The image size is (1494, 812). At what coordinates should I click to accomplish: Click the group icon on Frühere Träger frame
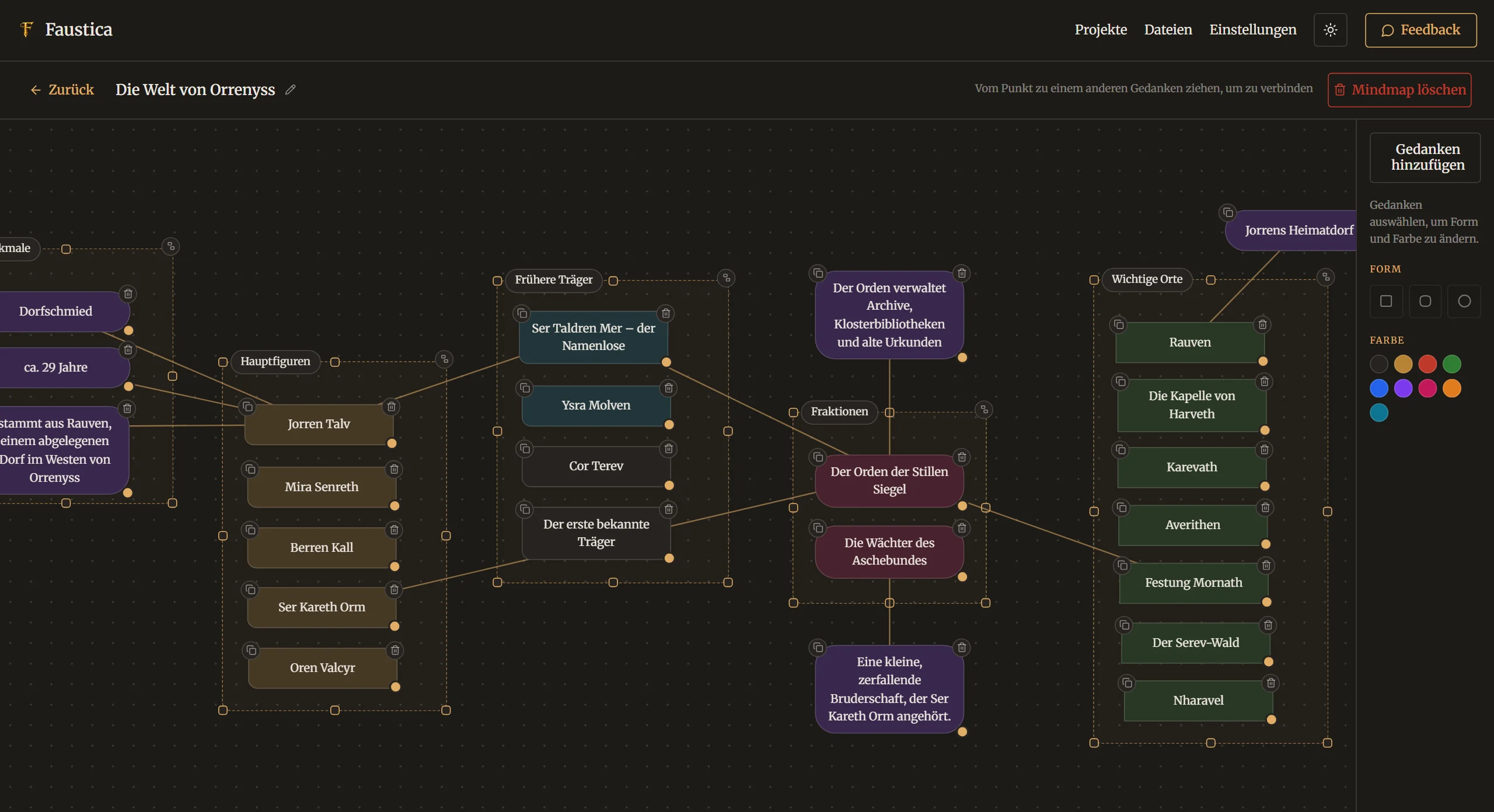[727, 278]
